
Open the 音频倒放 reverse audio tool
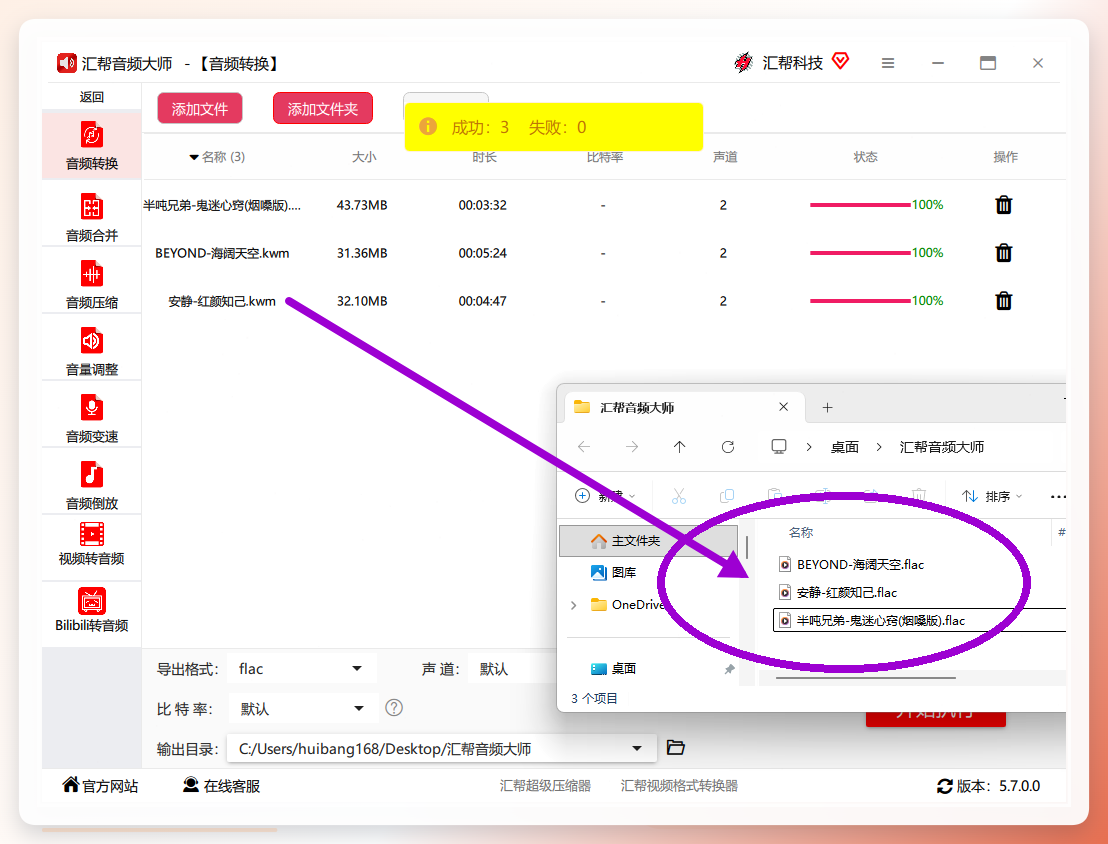(92, 486)
